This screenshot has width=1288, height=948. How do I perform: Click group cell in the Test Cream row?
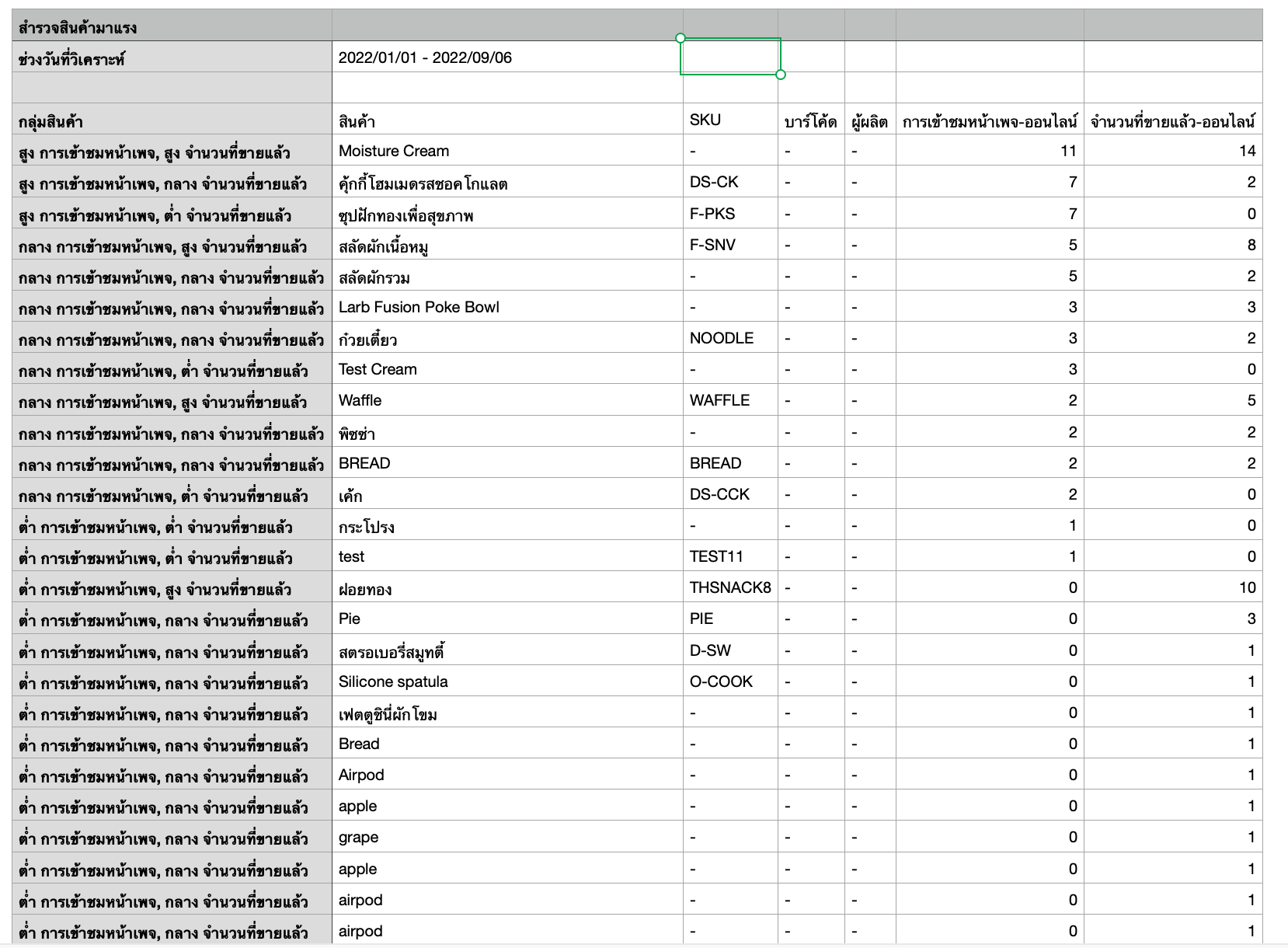172,369
